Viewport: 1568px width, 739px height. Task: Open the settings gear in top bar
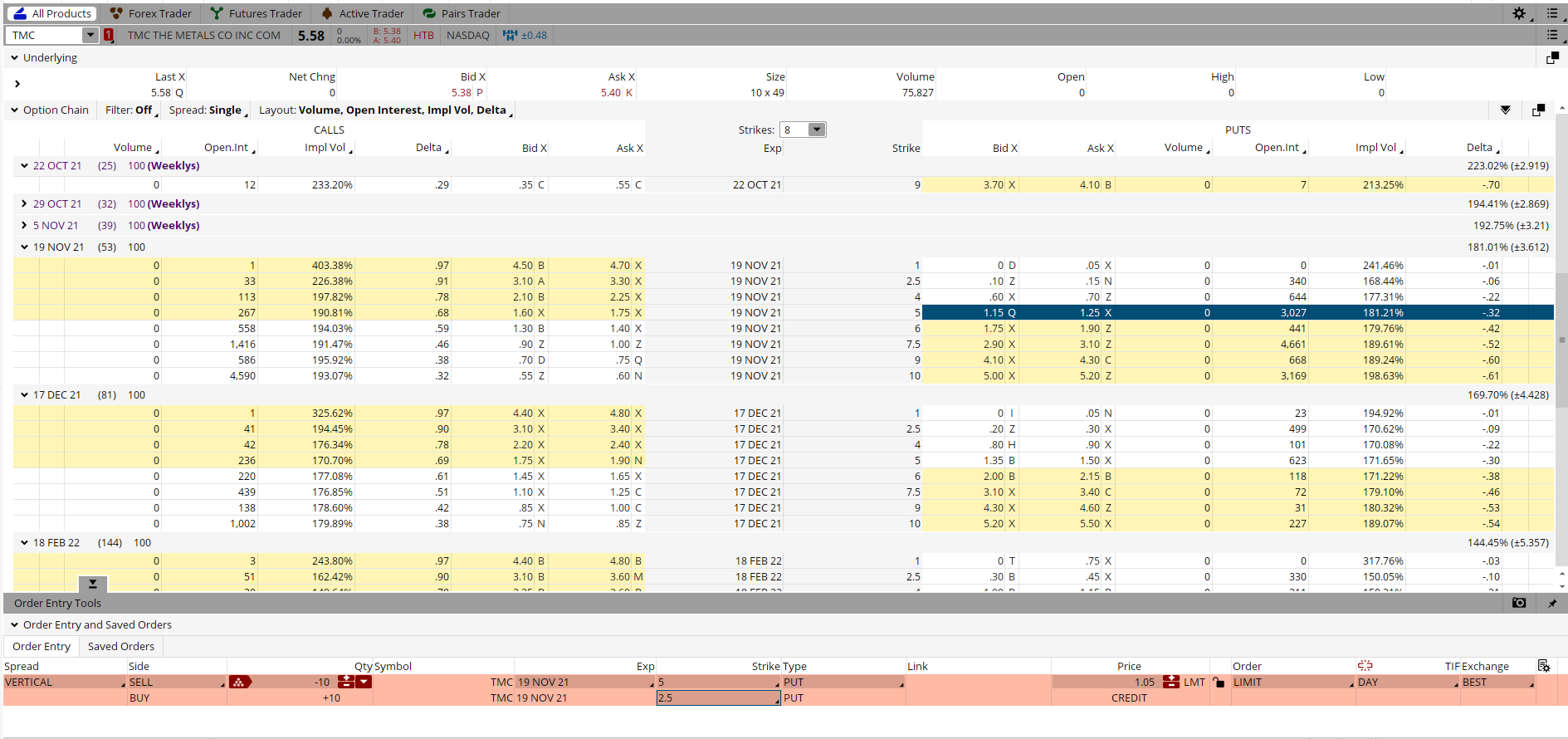click(1518, 13)
